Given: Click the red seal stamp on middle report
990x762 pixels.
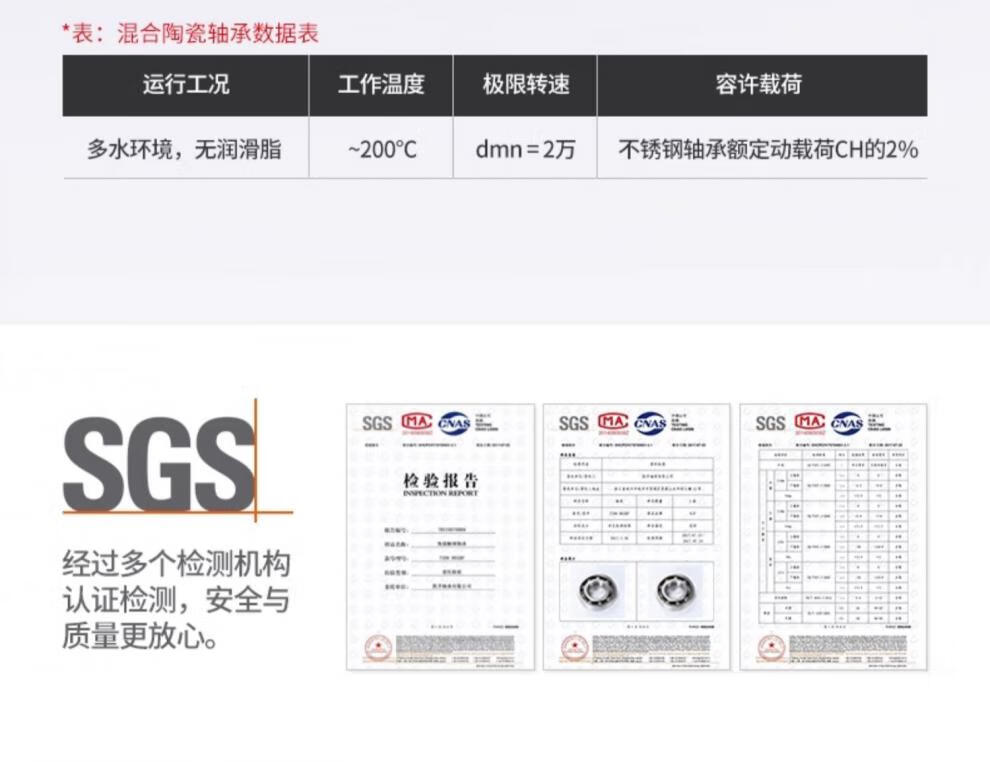Looking at the screenshot, I should [575, 648].
